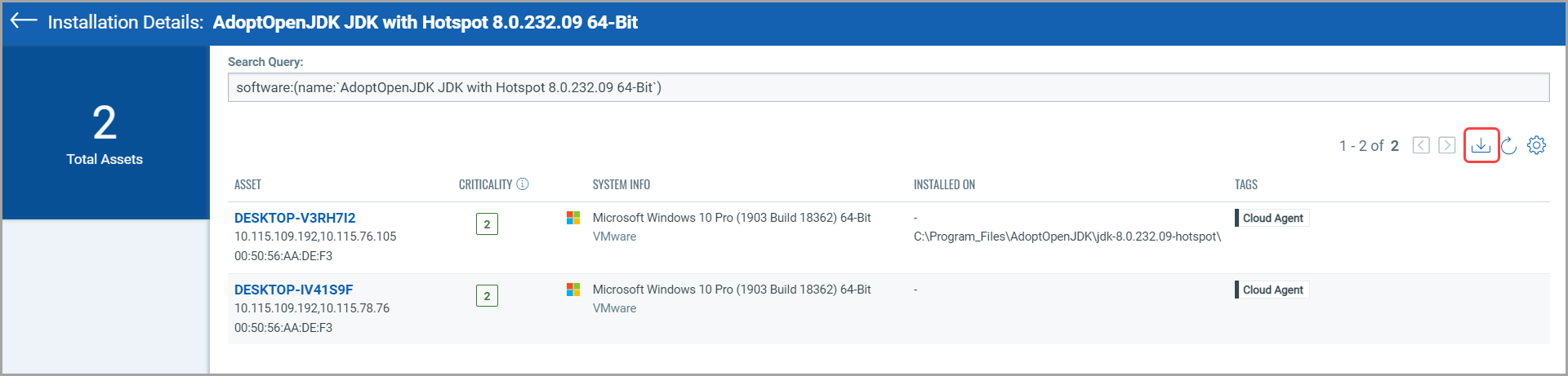Click criticality score 2 for DESKTOP-V3RH7I2
Screen dimensions: 1568x376
point(487,224)
